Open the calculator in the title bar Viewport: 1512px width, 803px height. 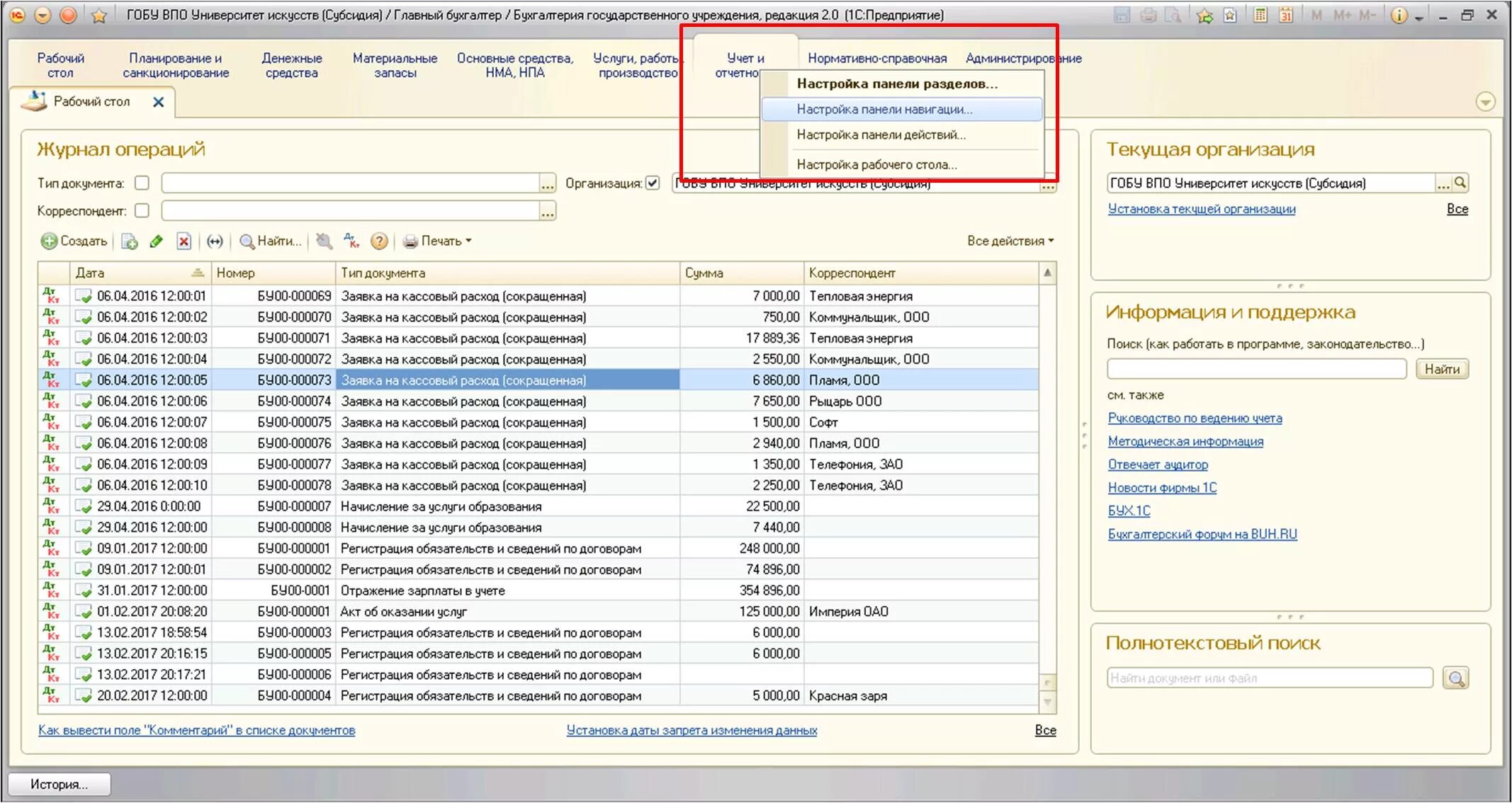click(1260, 15)
